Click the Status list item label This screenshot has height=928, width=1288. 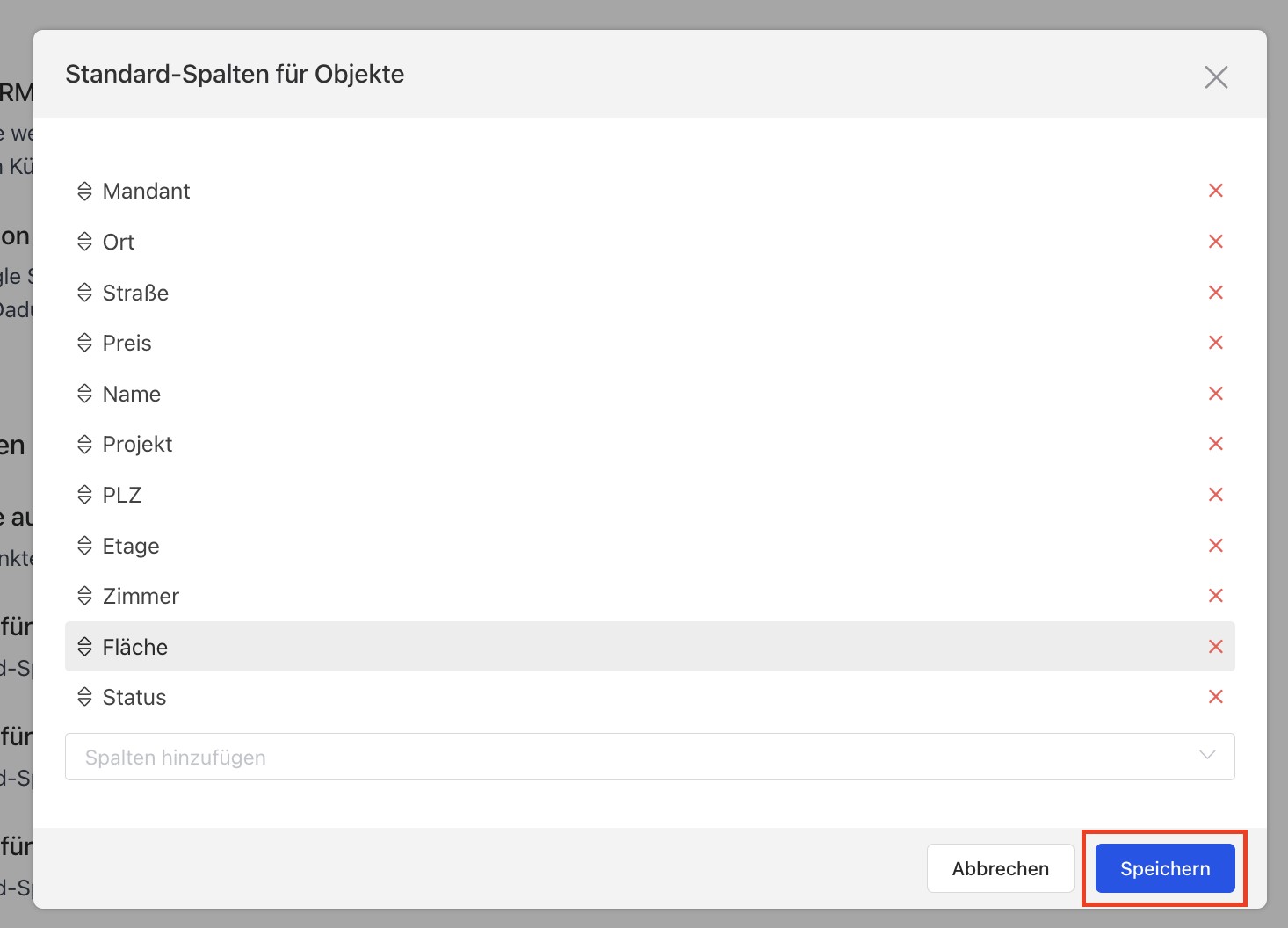pyautogui.click(x=134, y=697)
